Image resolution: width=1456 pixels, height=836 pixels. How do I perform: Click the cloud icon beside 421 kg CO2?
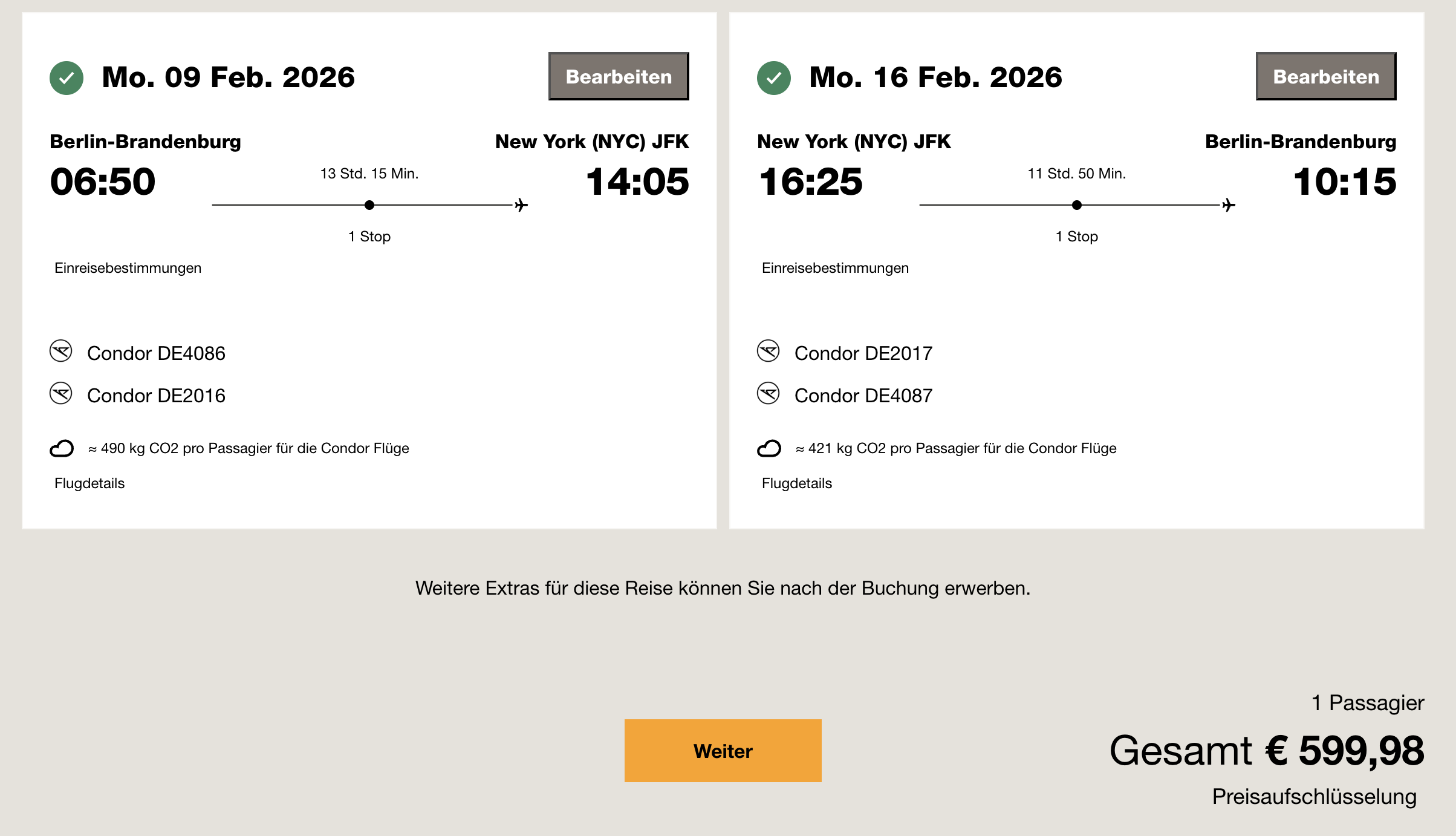769,448
